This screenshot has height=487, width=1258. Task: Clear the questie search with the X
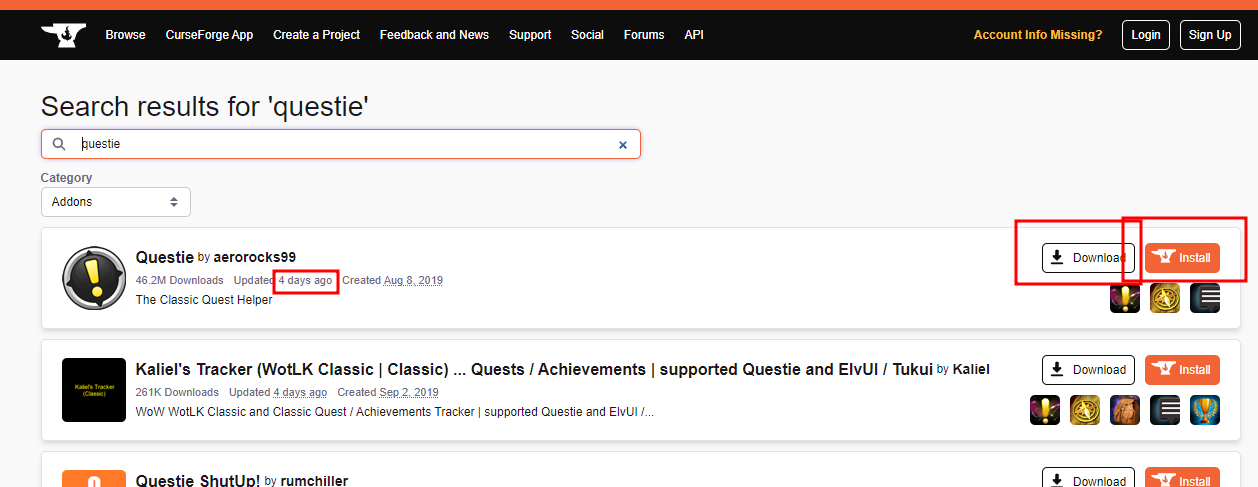622,145
